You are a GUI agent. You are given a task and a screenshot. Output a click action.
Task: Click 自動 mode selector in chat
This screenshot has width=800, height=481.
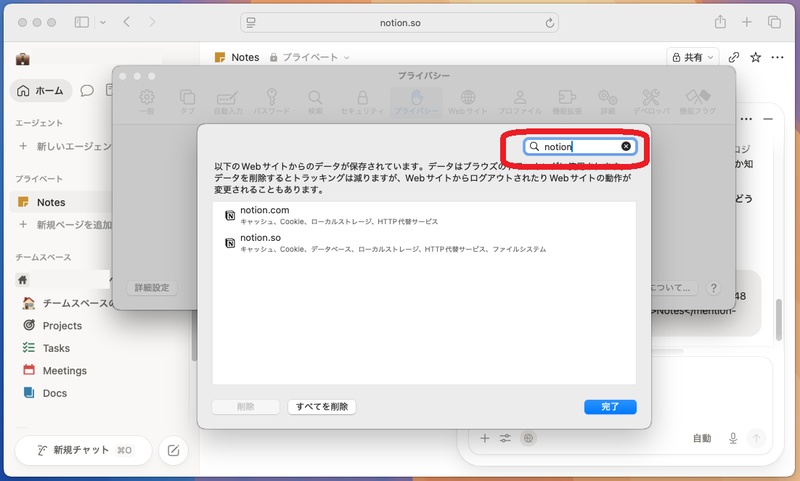pyautogui.click(x=702, y=438)
